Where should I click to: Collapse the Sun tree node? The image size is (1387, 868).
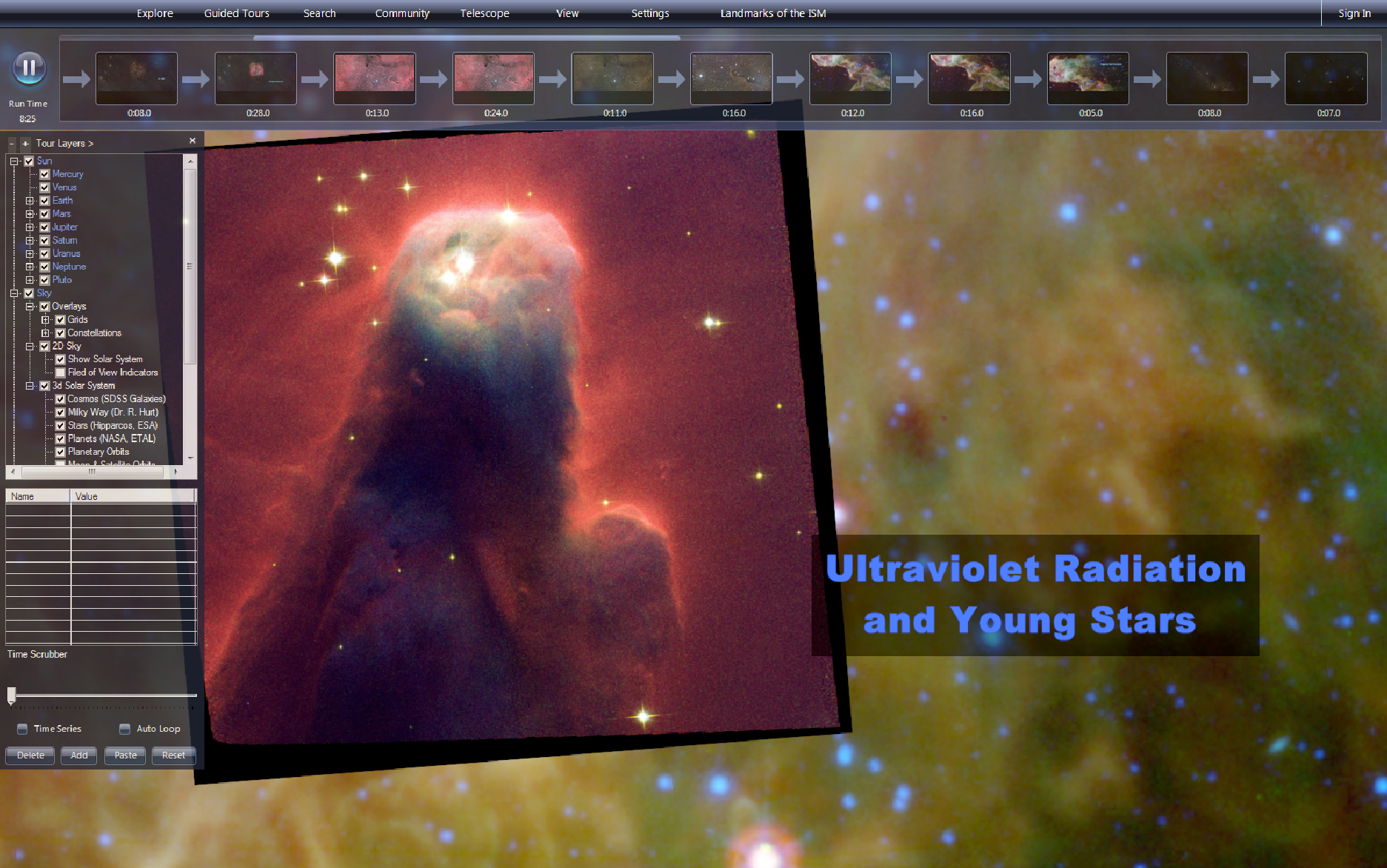pos(14,161)
